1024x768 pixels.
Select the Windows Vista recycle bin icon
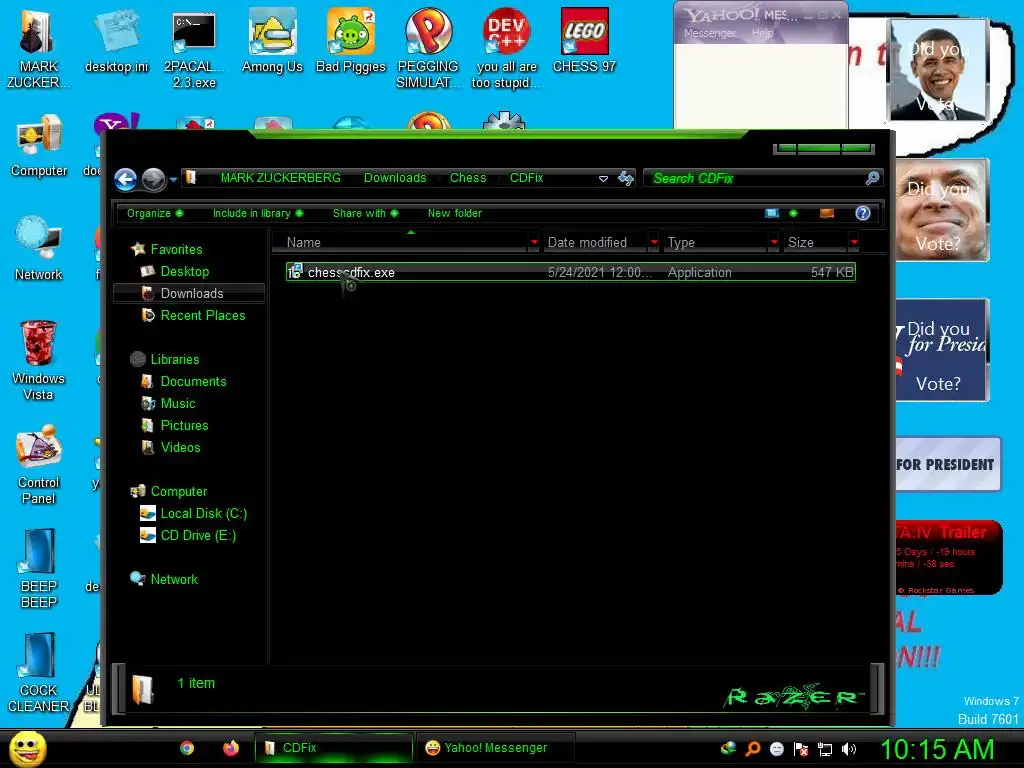[x=39, y=360]
